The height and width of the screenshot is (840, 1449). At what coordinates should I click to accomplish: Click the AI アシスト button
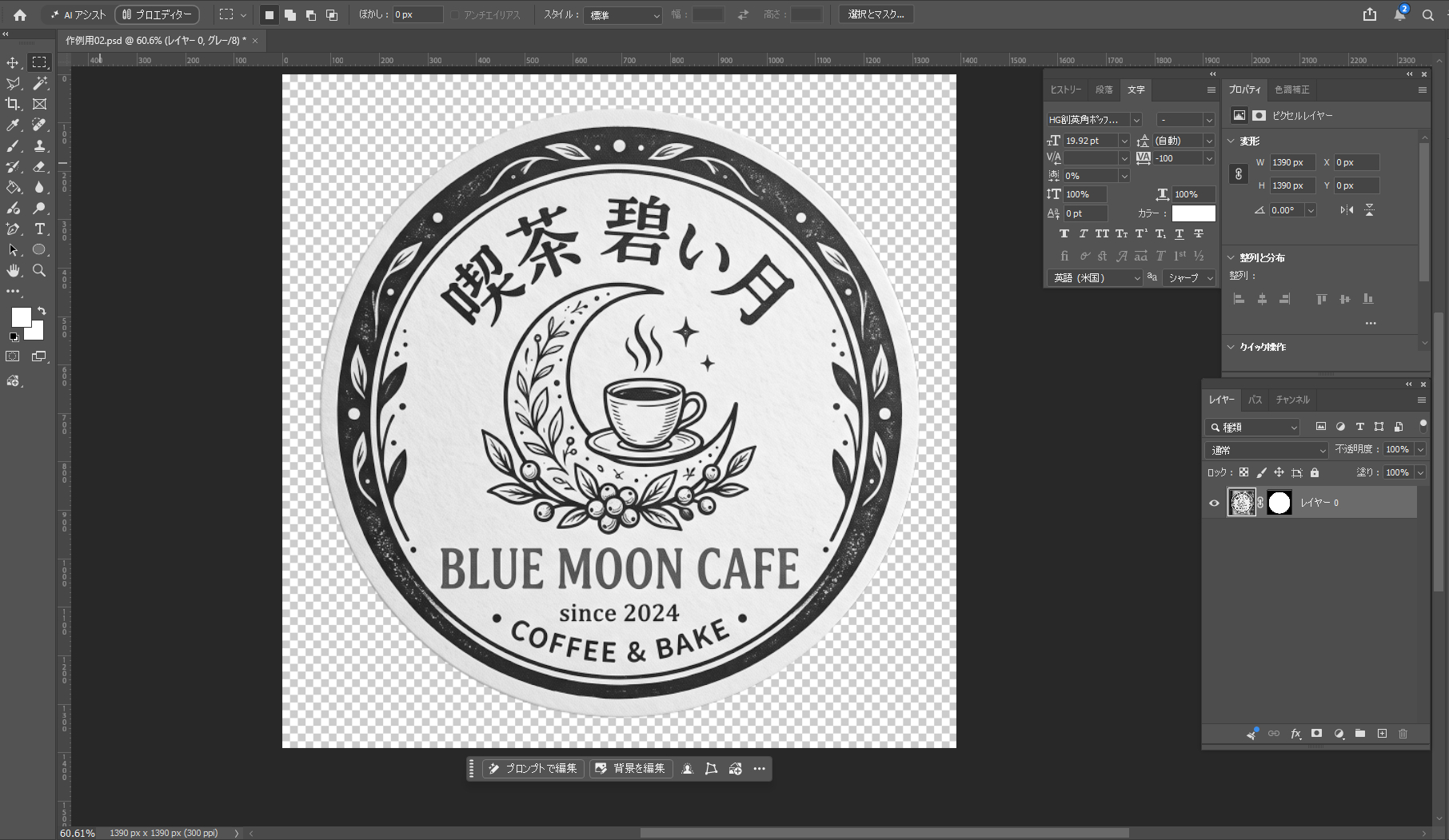(78, 14)
